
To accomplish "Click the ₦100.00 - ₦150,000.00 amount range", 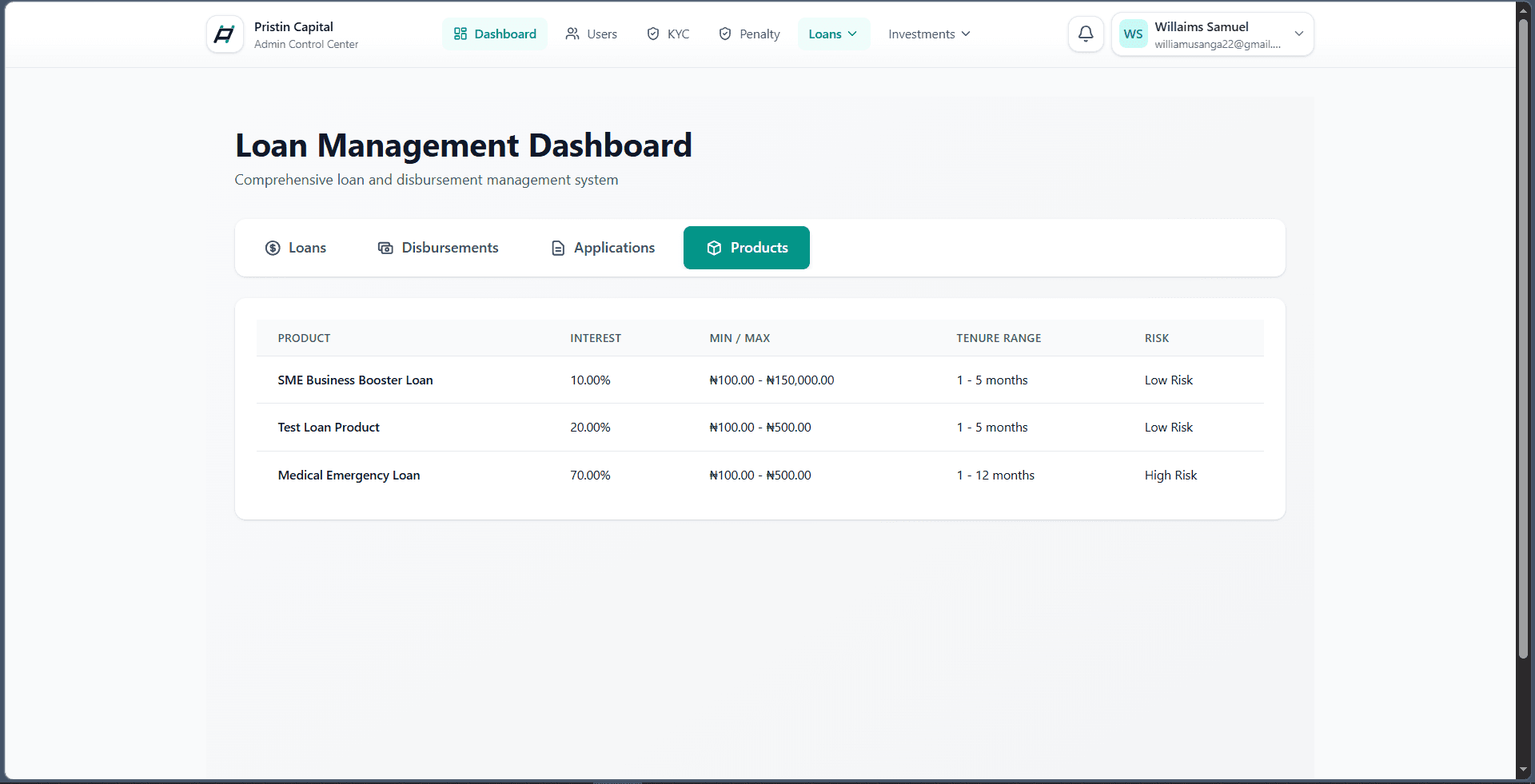I will [771, 380].
